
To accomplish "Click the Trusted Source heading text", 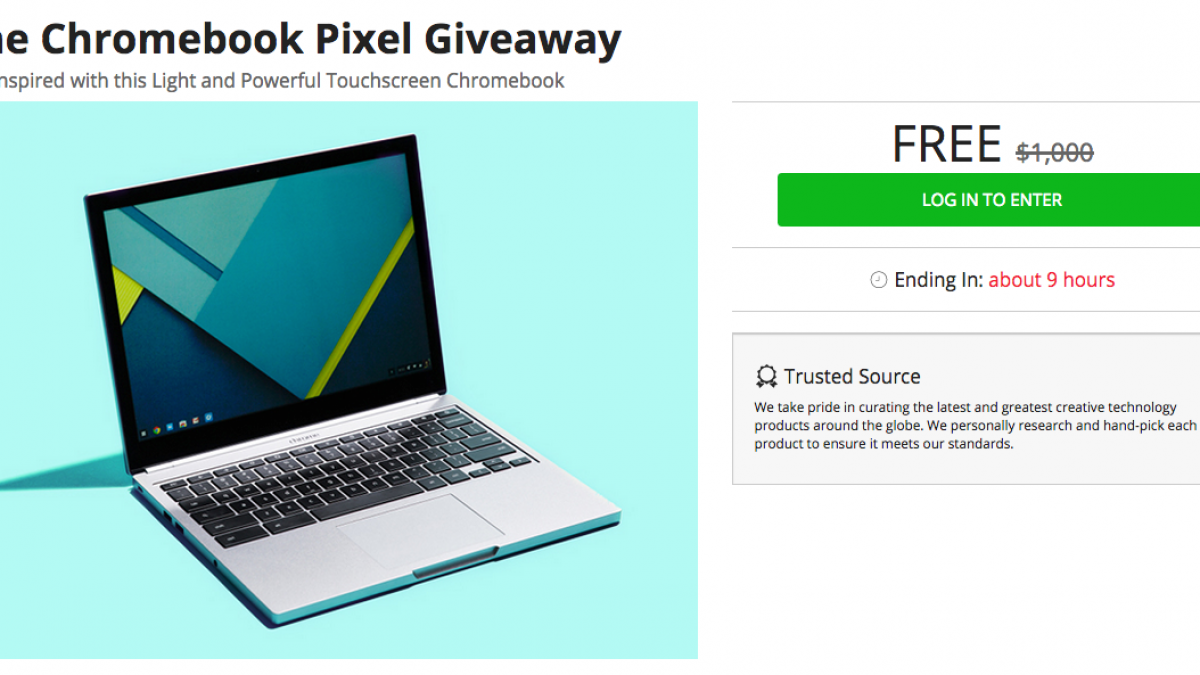I will pos(852,377).
